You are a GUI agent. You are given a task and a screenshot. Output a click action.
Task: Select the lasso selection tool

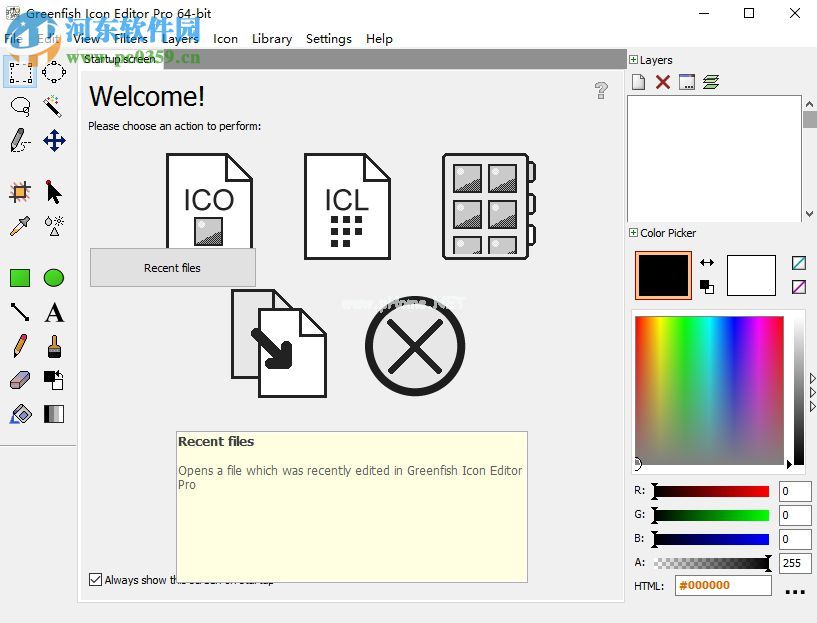(20, 106)
